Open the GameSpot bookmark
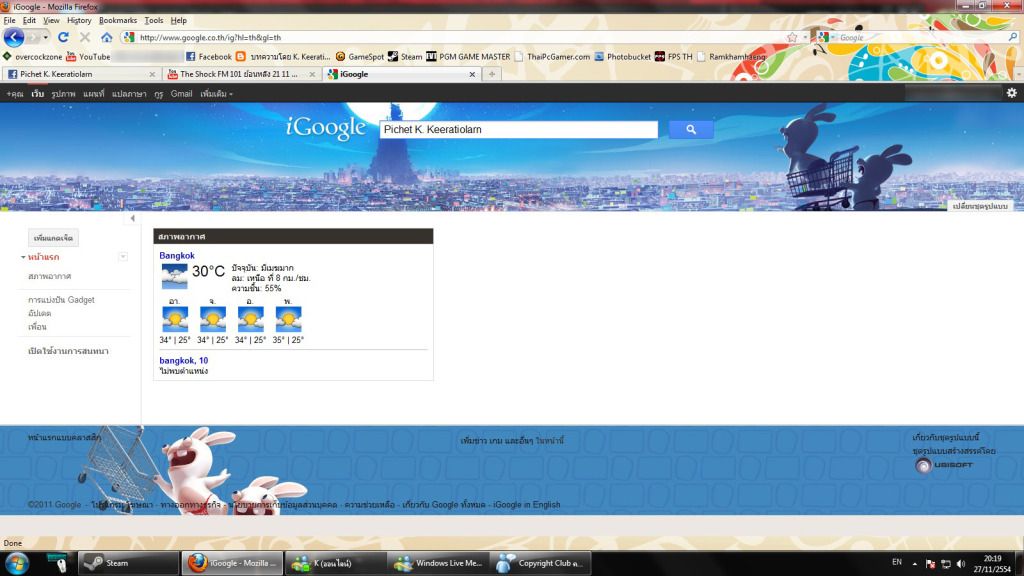Screen dimensions: 1024x576 (360, 57)
